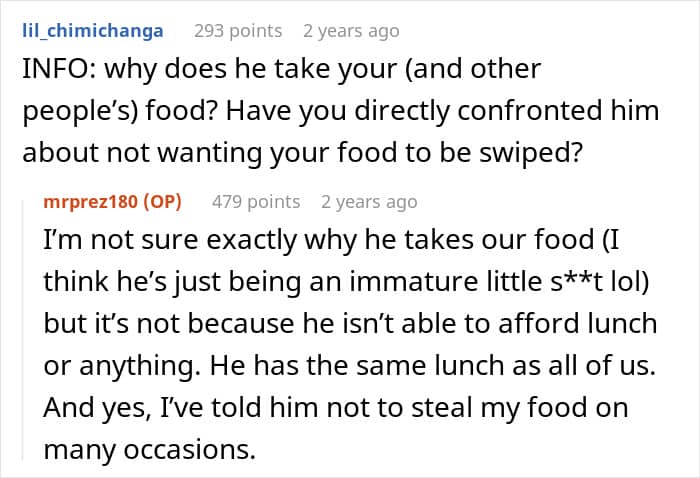Click the top comment's '2 years ago' timestamp
Screen dimensions: 700x478
(x=351, y=31)
